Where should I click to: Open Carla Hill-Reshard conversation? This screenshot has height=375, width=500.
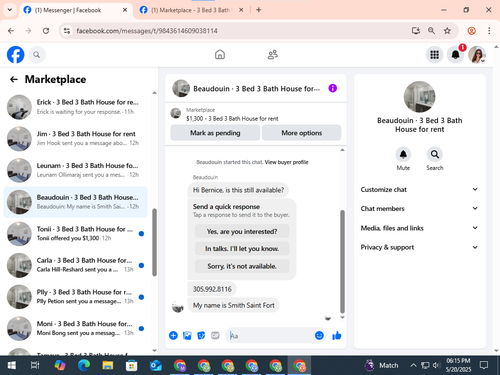75,265
